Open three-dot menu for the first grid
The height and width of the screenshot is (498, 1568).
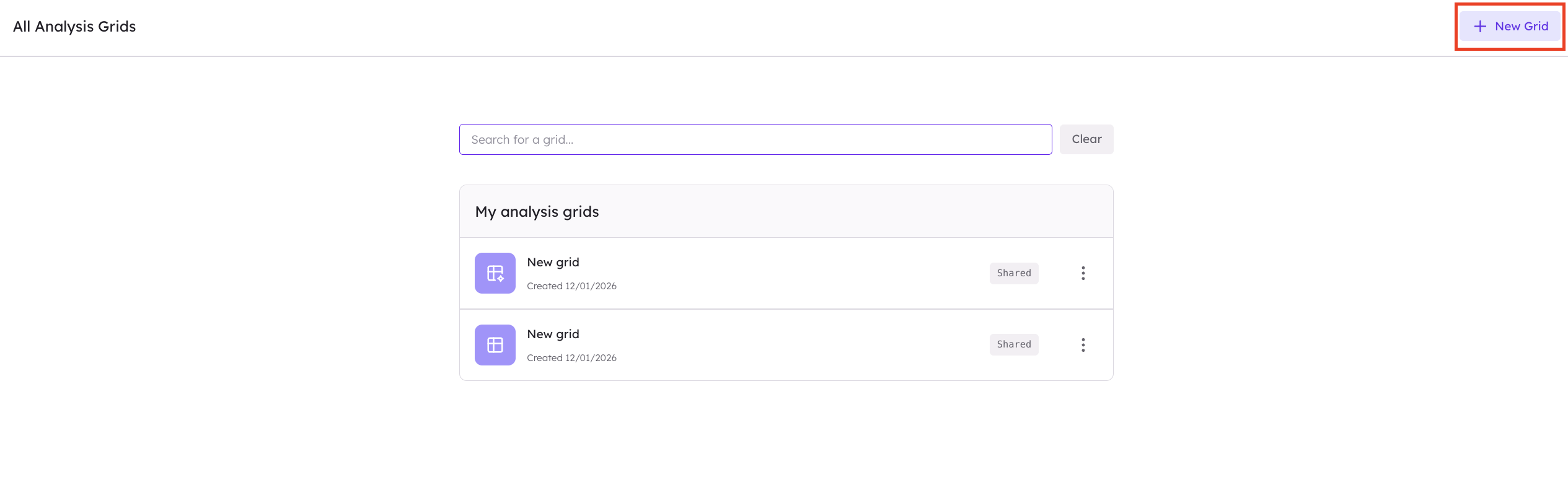pyautogui.click(x=1083, y=273)
